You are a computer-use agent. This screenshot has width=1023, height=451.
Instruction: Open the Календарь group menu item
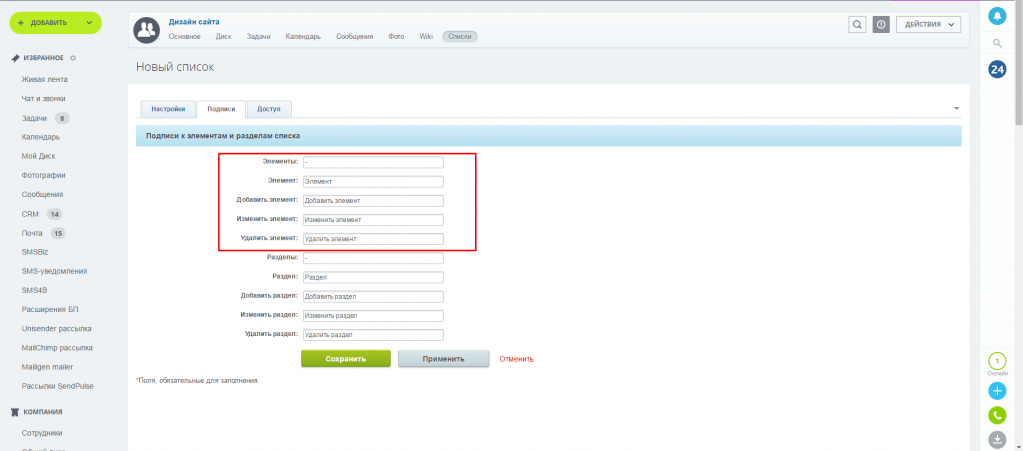coord(303,37)
